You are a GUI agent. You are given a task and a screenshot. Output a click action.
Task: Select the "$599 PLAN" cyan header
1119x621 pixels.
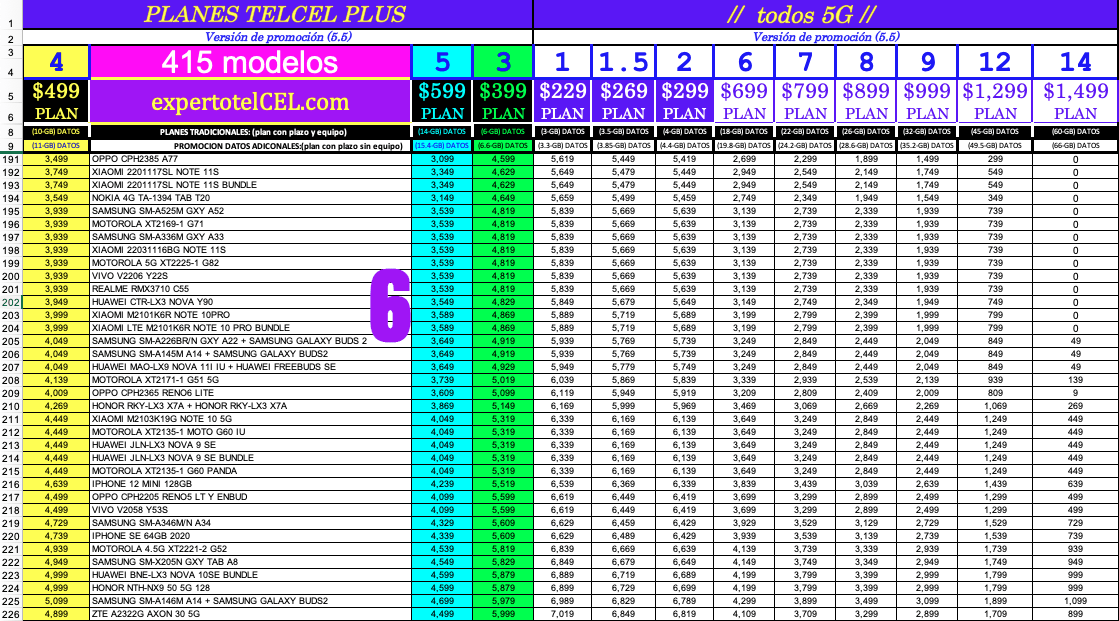442,101
